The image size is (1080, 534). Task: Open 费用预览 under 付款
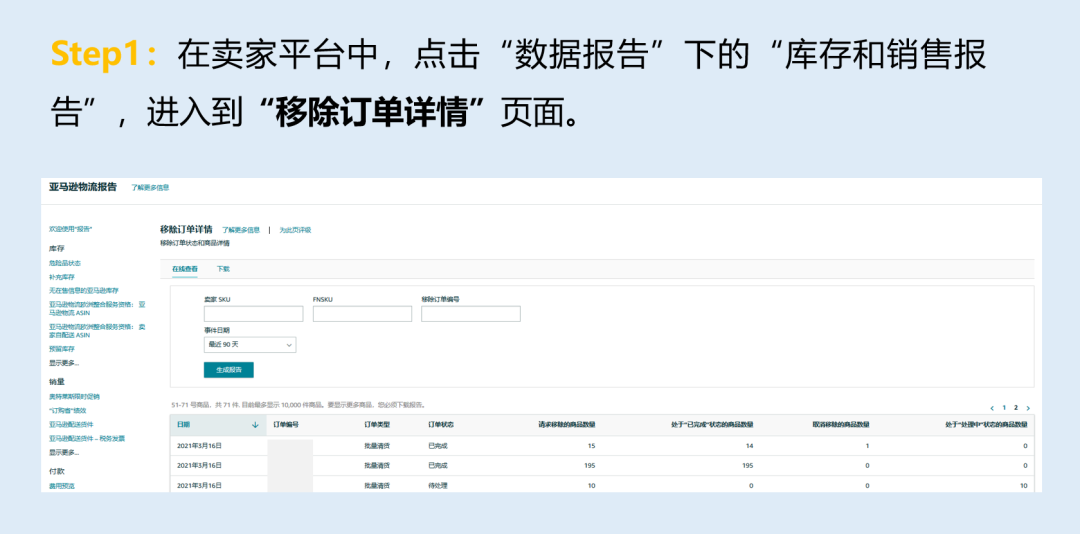point(62,486)
